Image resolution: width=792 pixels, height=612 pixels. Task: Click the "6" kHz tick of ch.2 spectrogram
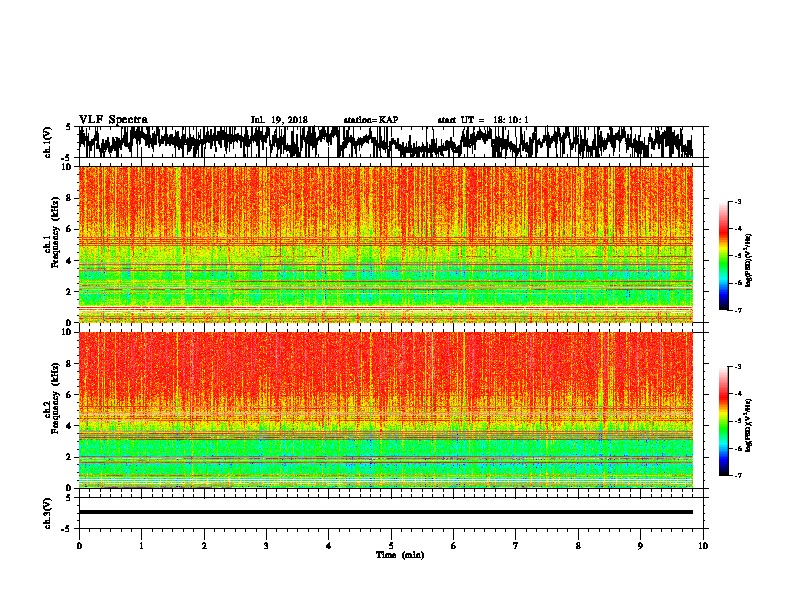(x=70, y=395)
